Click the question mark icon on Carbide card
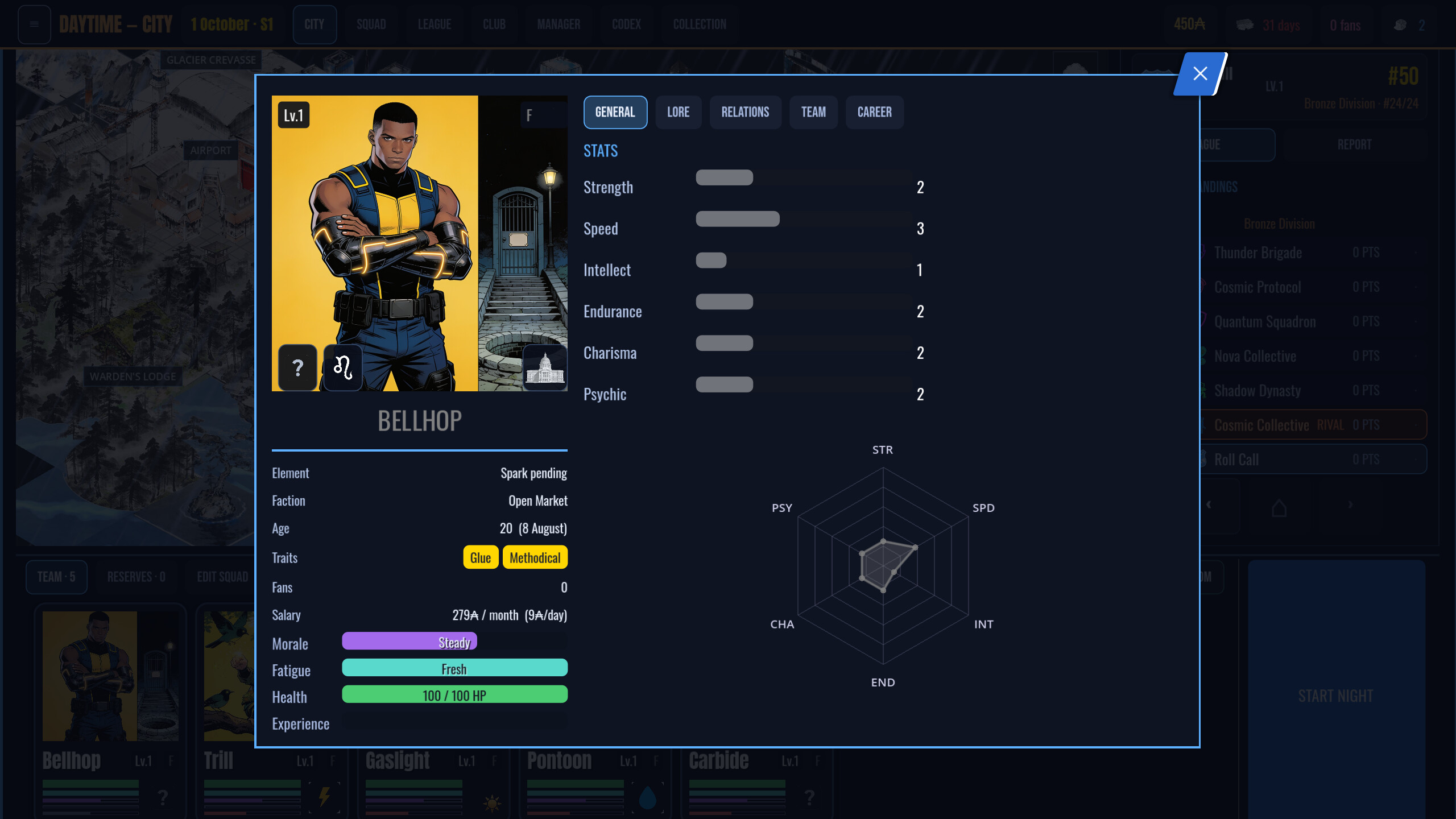The image size is (1456, 819). (x=809, y=797)
